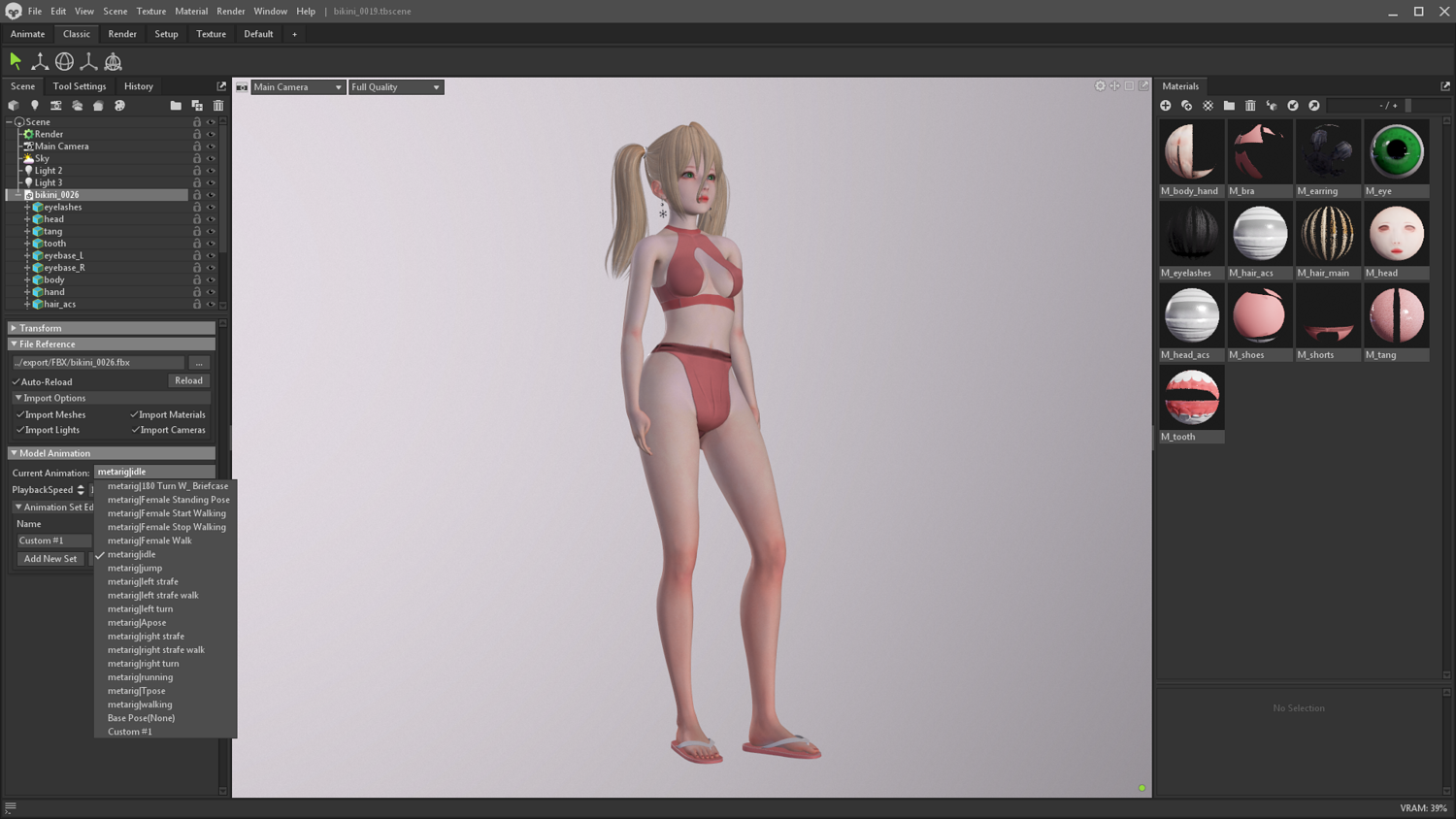Delete the selected scene object
The width and height of the screenshot is (1456, 819).
[x=218, y=106]
